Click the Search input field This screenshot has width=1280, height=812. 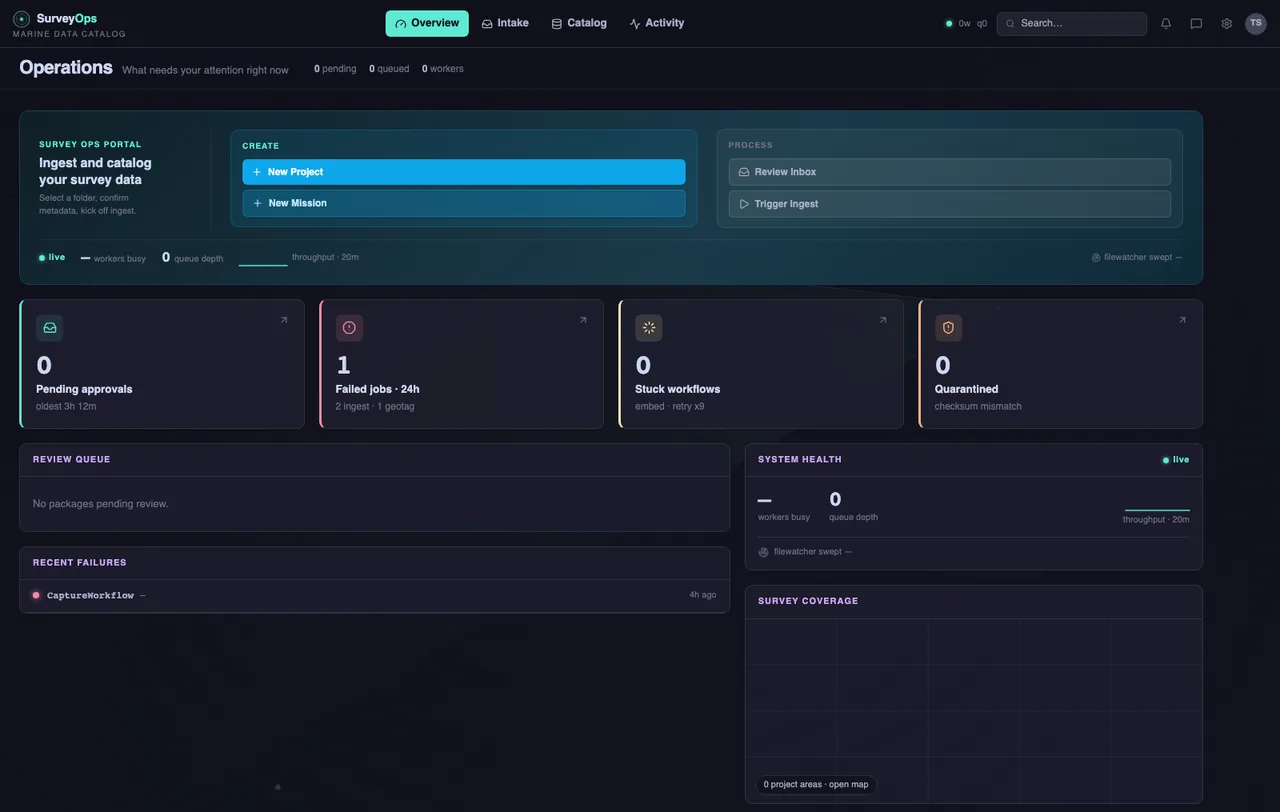[1072, 24]
